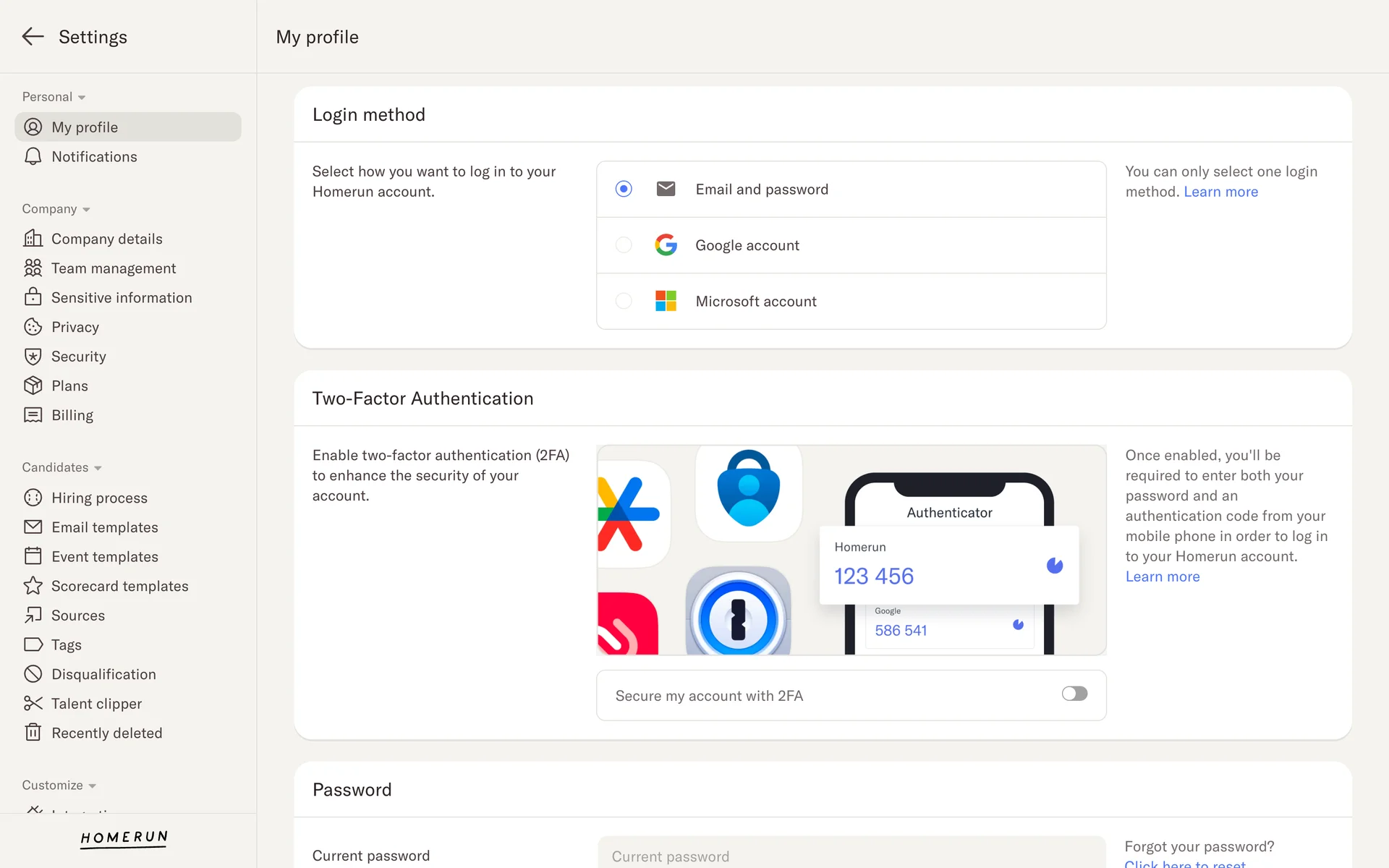Click the Current password input field
The width and height of the screenshot is (1389, 868).
coord(851,856)
